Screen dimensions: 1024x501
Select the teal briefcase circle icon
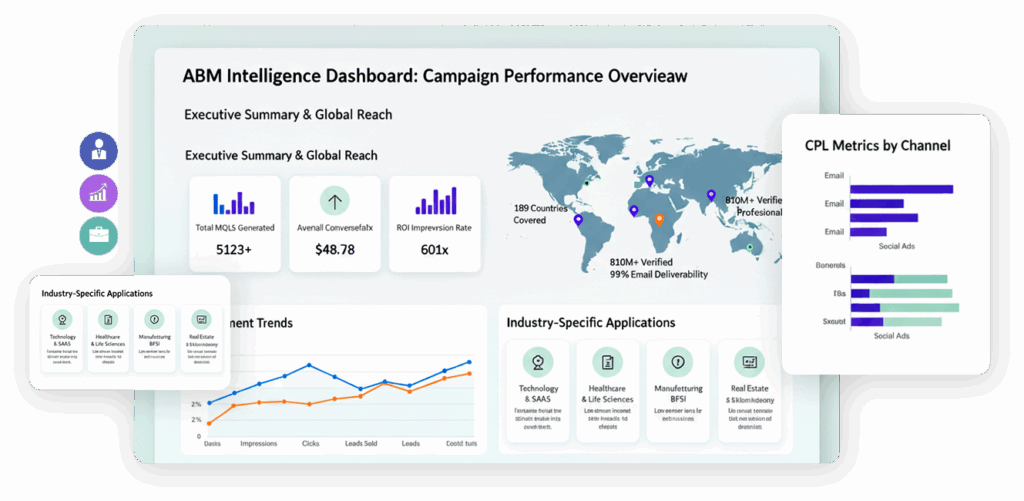pos(98,235)
